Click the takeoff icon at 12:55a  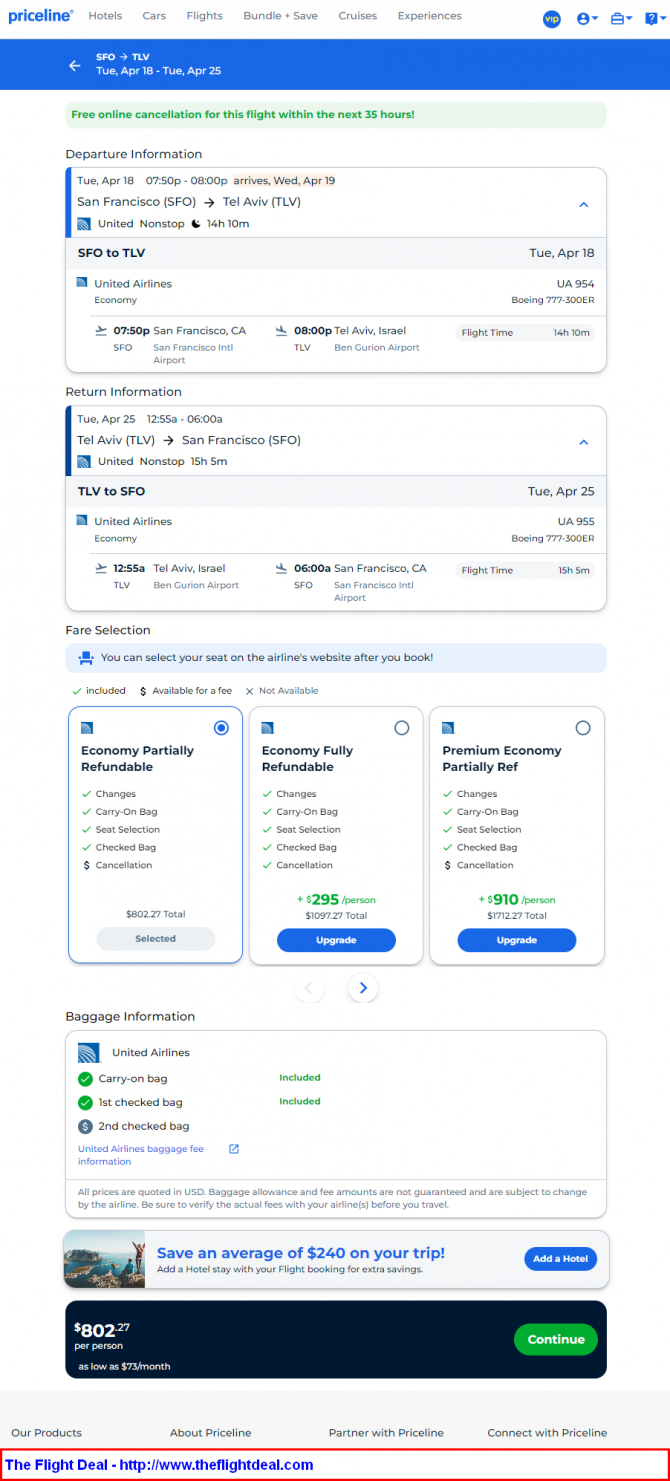point(100,568)
